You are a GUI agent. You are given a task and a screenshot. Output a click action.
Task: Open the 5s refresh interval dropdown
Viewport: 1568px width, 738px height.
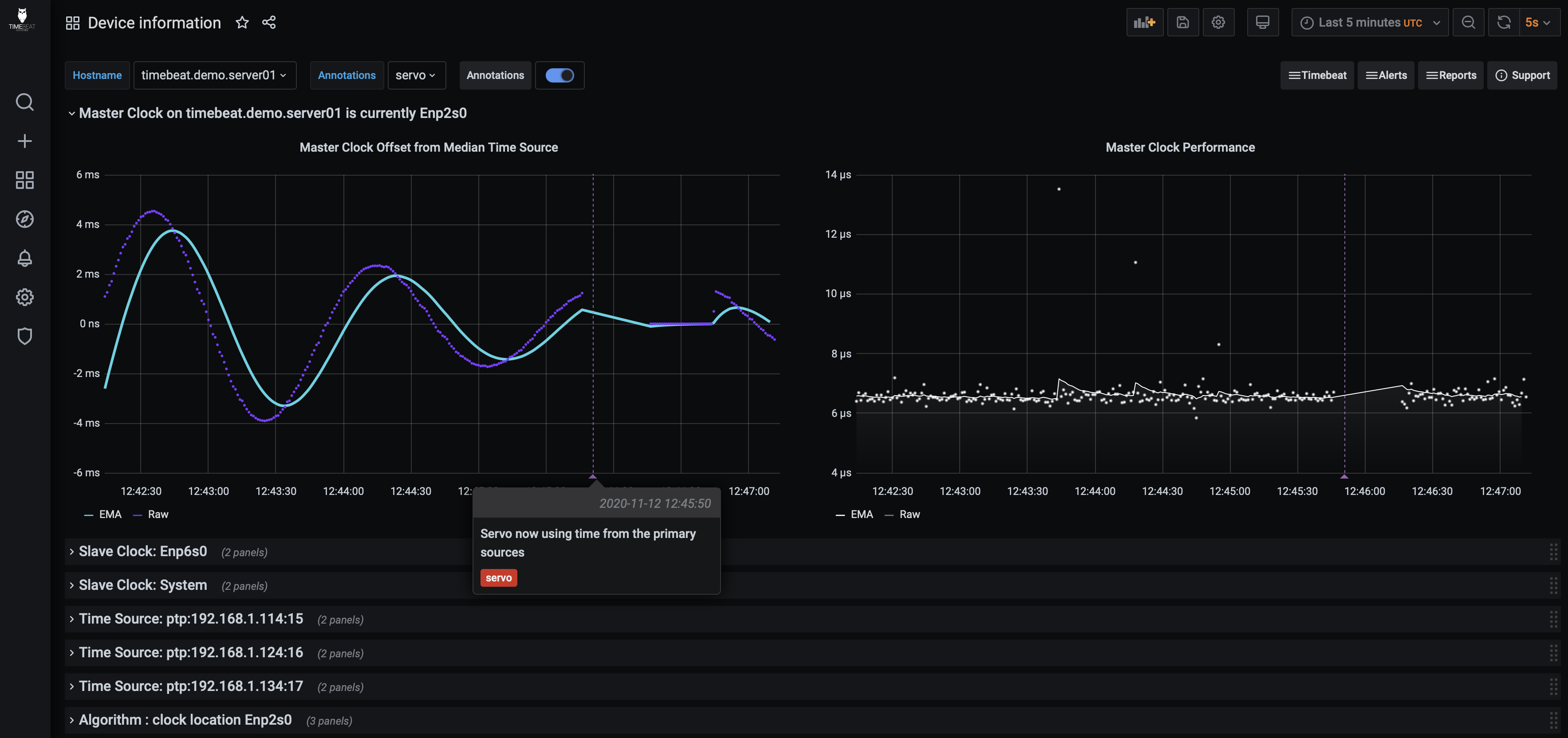click(1539, 23)
